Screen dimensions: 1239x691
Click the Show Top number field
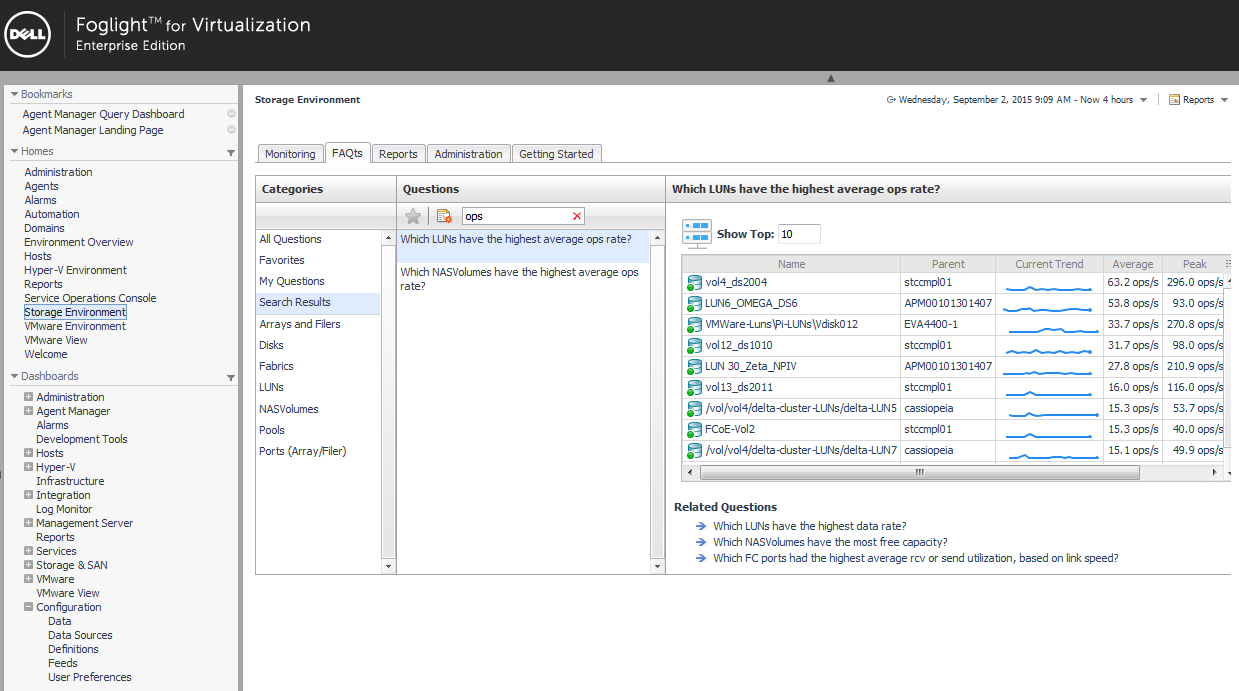pos(799,234)
